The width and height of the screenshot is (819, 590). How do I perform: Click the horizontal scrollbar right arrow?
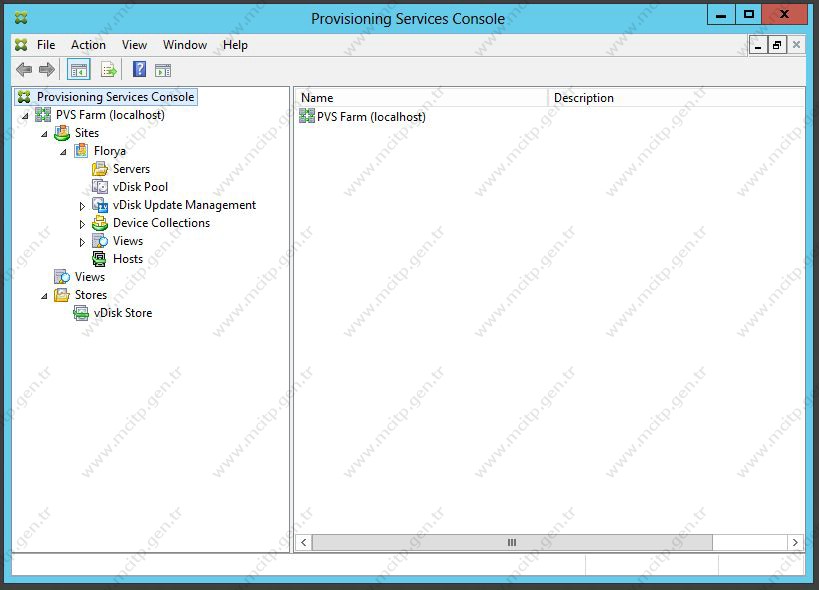795,542
